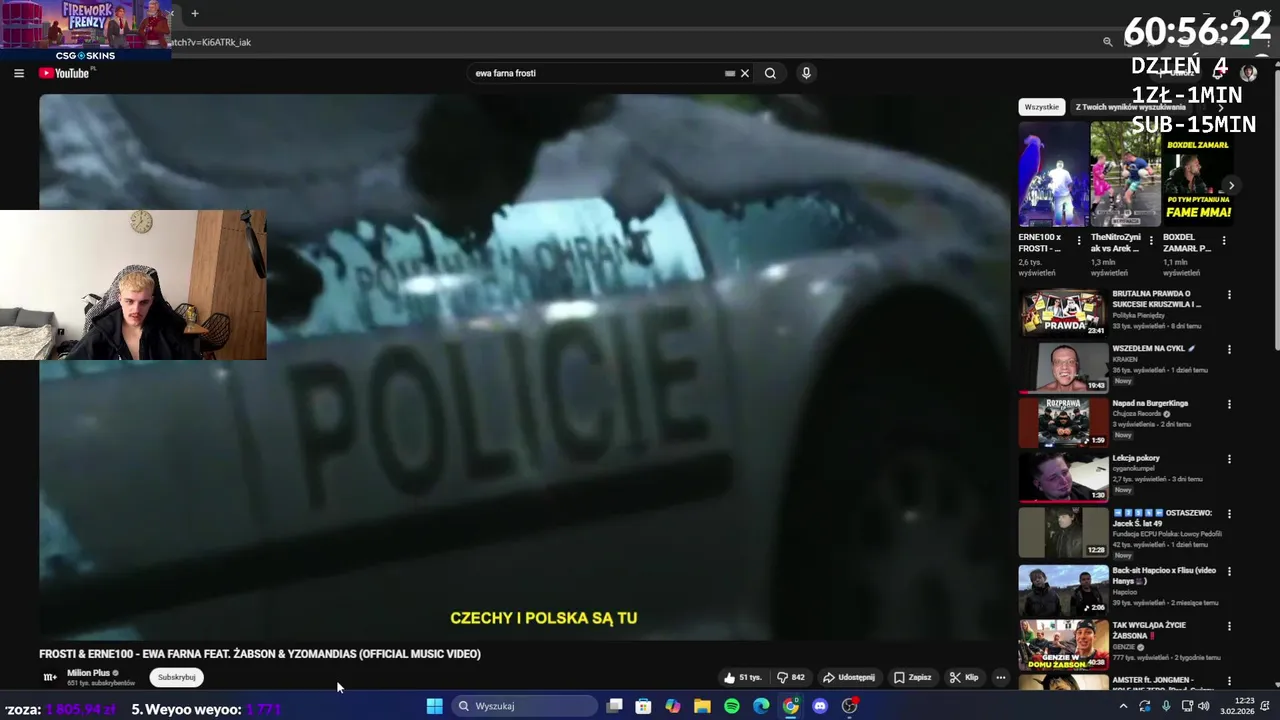Open Spotify from the taskbar
1280x720 pixels.
pyautogui.click(x=732, y=706)
